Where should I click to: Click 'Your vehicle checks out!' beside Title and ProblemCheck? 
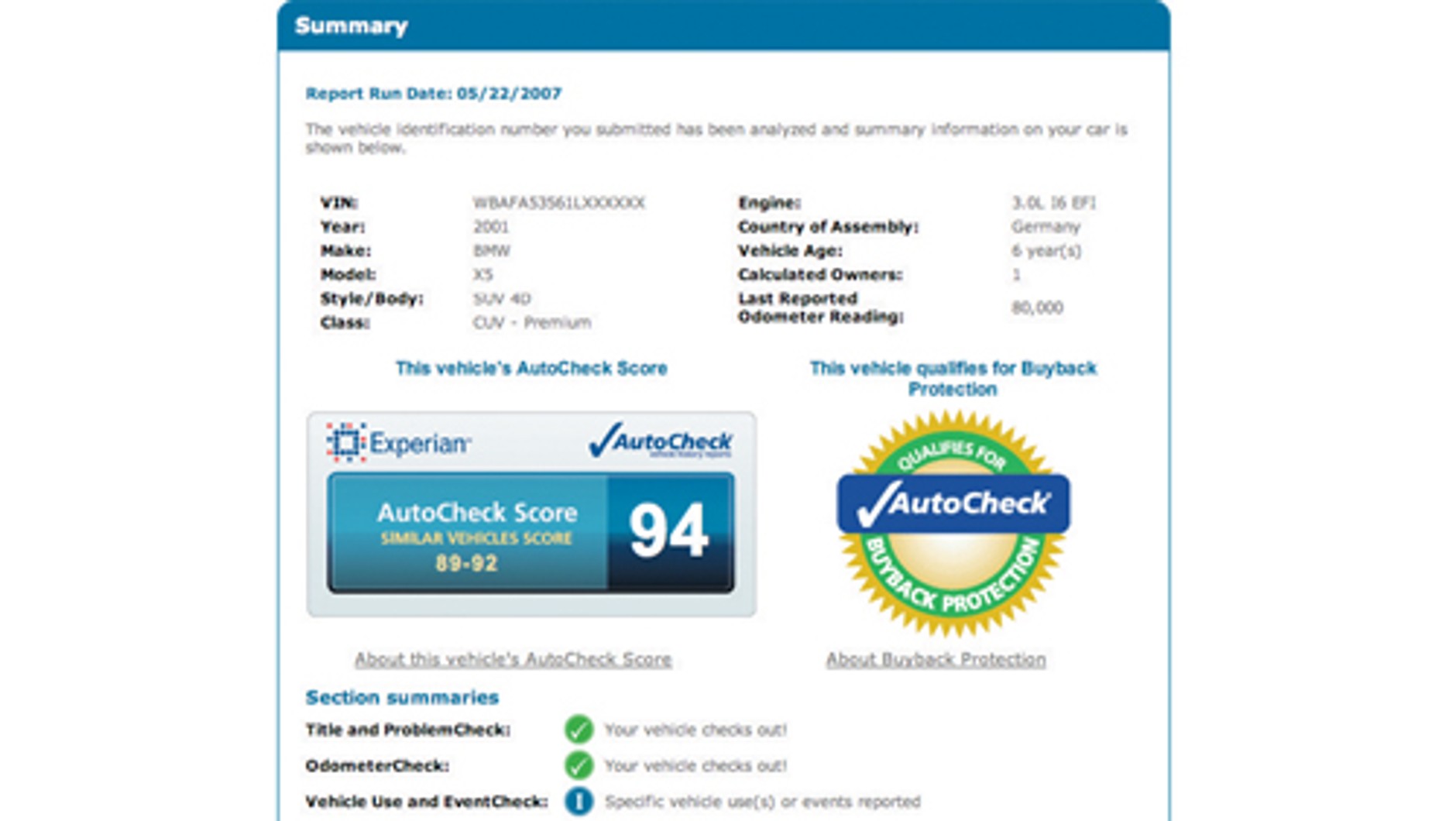click(695, 730)
